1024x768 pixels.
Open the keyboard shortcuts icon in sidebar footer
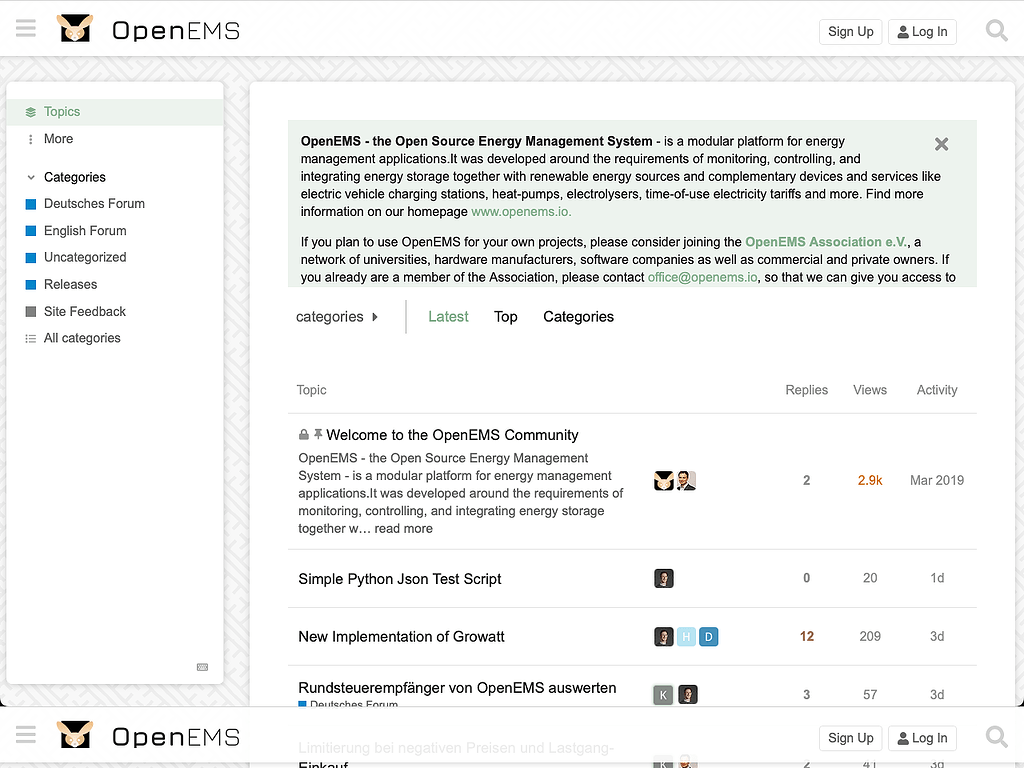(203, 666)
